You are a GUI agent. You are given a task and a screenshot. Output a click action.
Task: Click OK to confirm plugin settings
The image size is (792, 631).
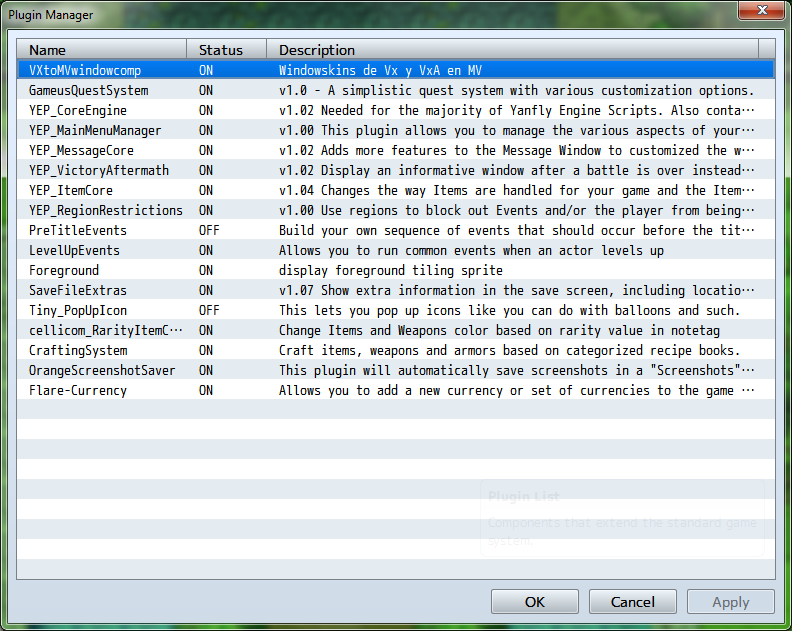click(x=534, y=602)
